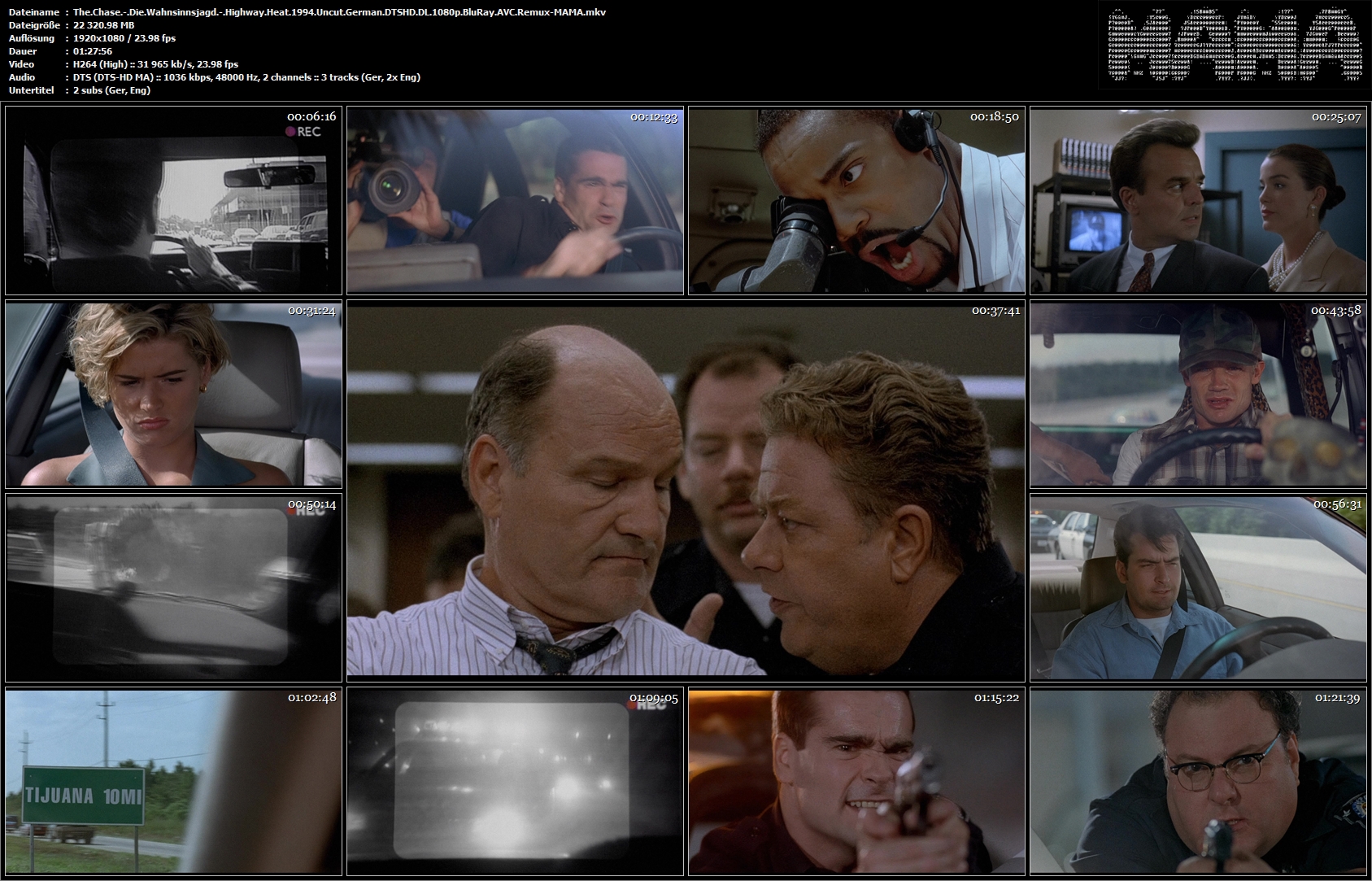Select the resolution value 1920x1080 / 23.98 fps
Image resolution: width=1372 pixels, height=881 pixels.
[x=124, y=38]
